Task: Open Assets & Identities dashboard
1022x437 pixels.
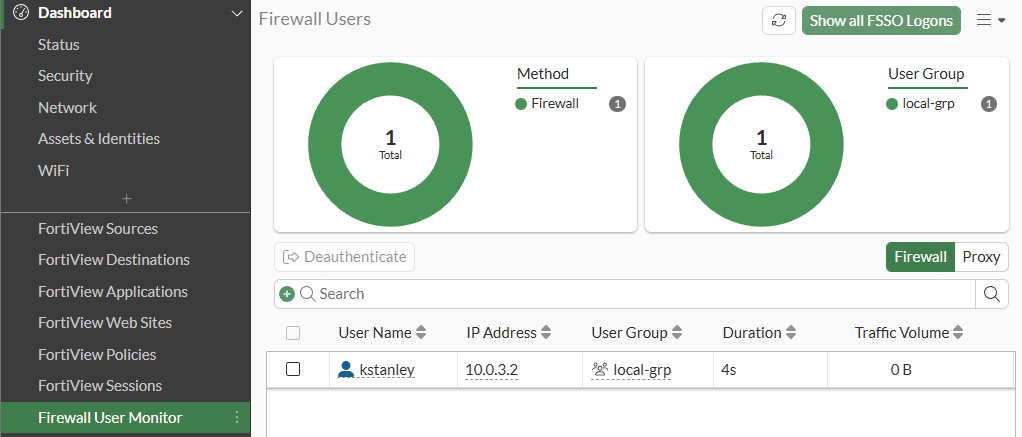Action: [99, 138]
